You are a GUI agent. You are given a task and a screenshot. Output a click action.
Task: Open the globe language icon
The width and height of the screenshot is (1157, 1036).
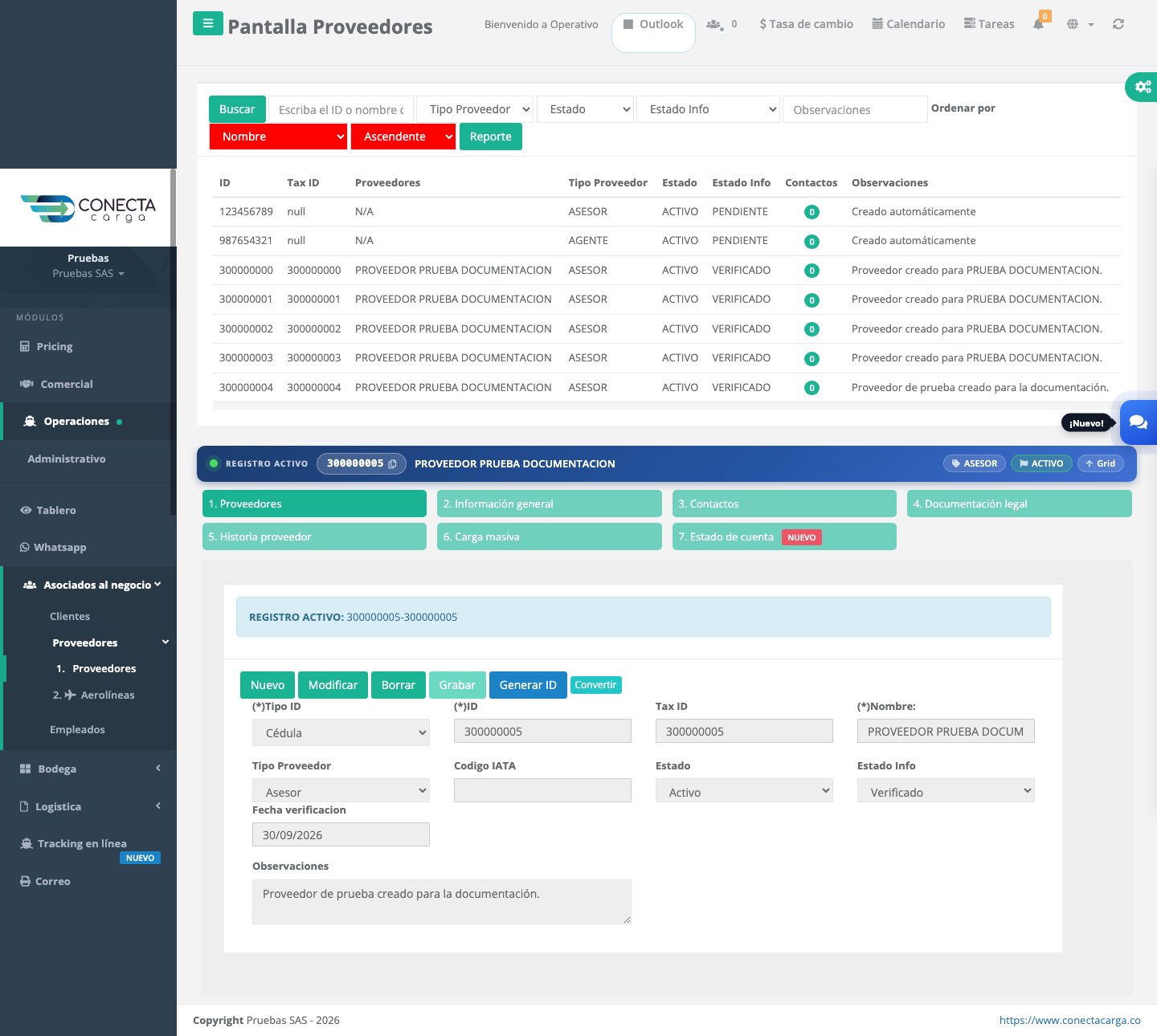tap(1073, 24)
